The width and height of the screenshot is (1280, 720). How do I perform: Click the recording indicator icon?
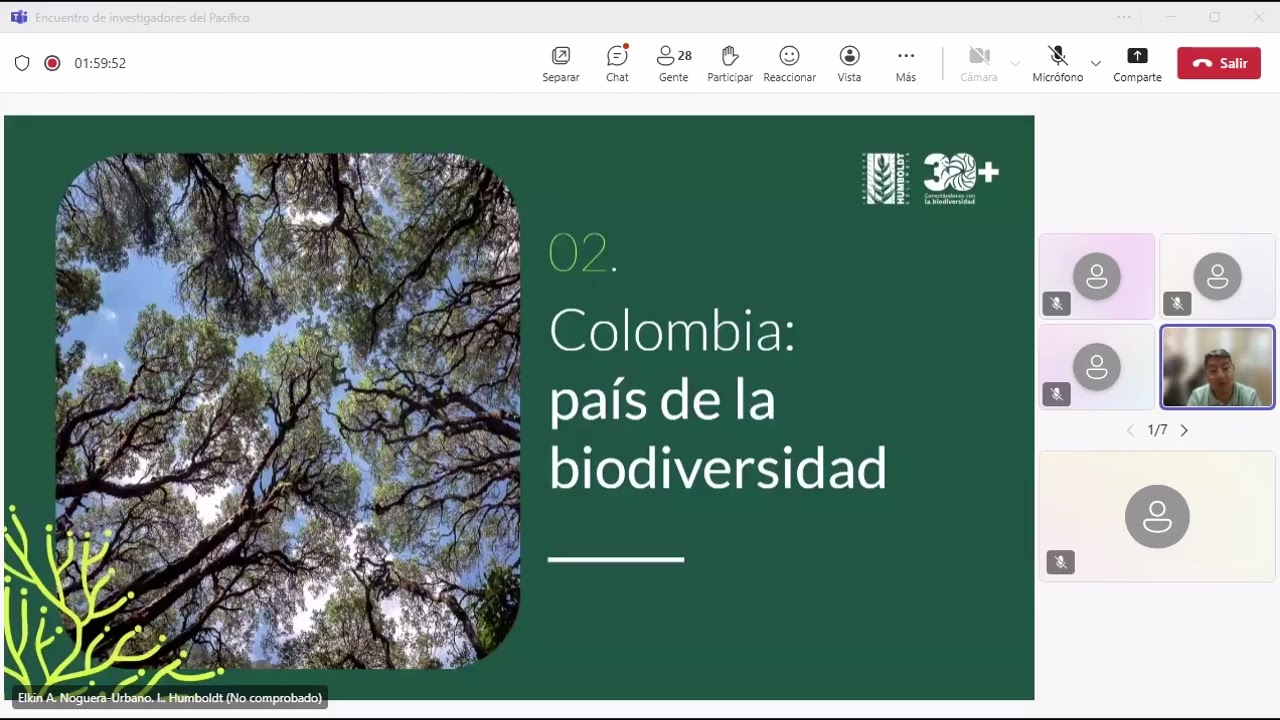point(52,63)
